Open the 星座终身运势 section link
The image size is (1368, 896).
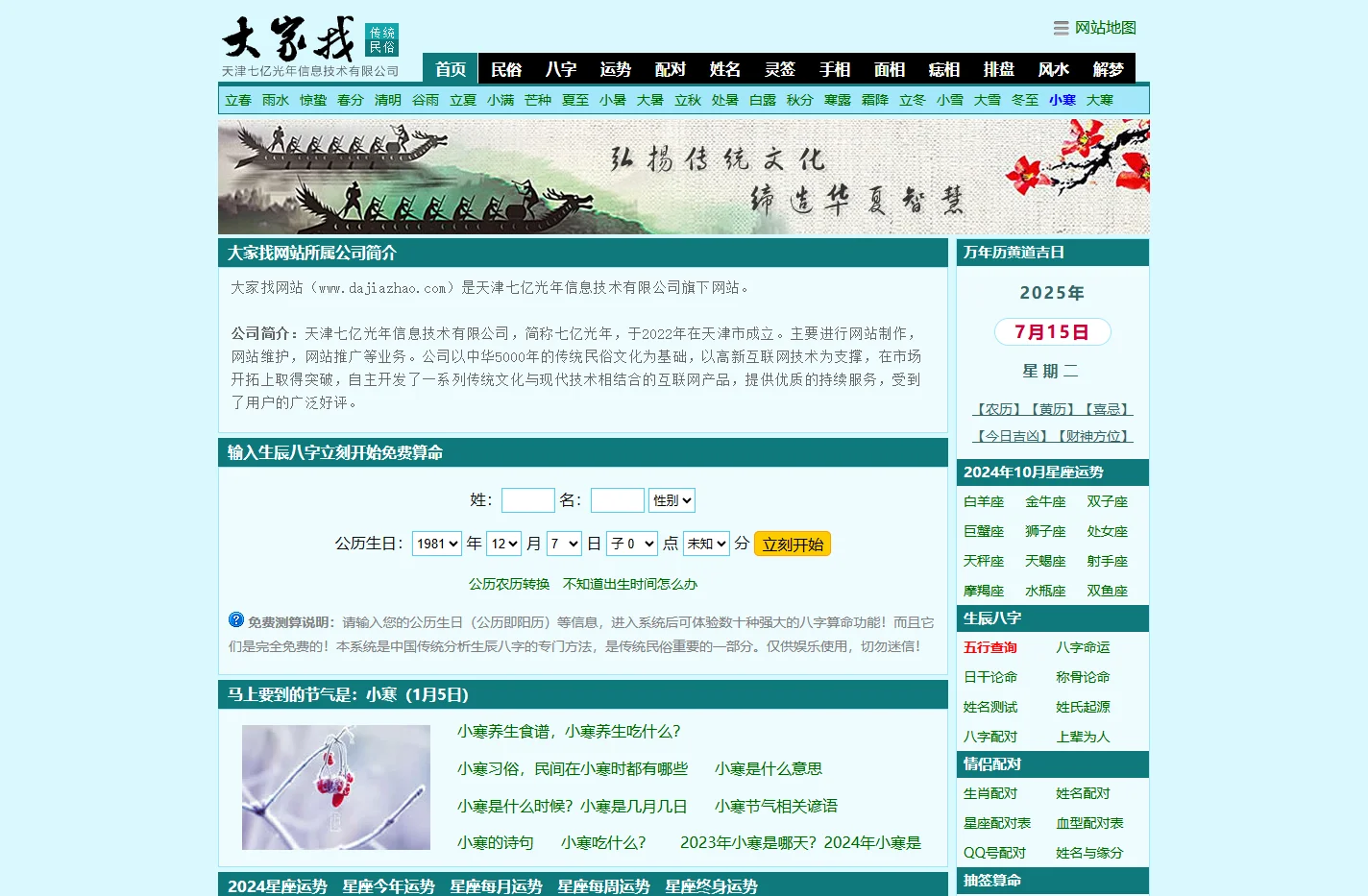[711, 886]
